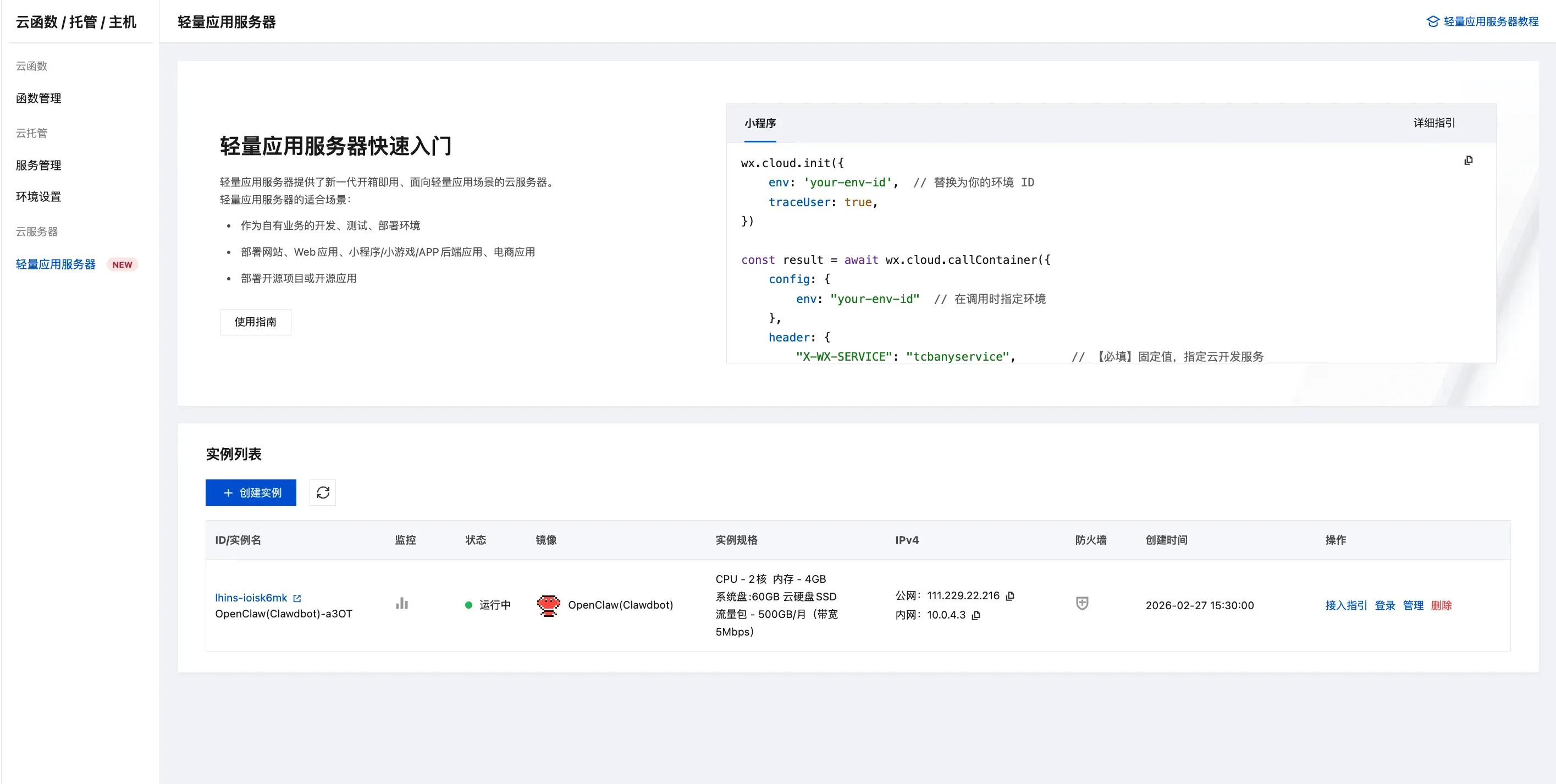The width and height of the screenshot is (1556, 784).
Task: Open 函数管理 in the sidebar
Action: [x=38, y=98]
